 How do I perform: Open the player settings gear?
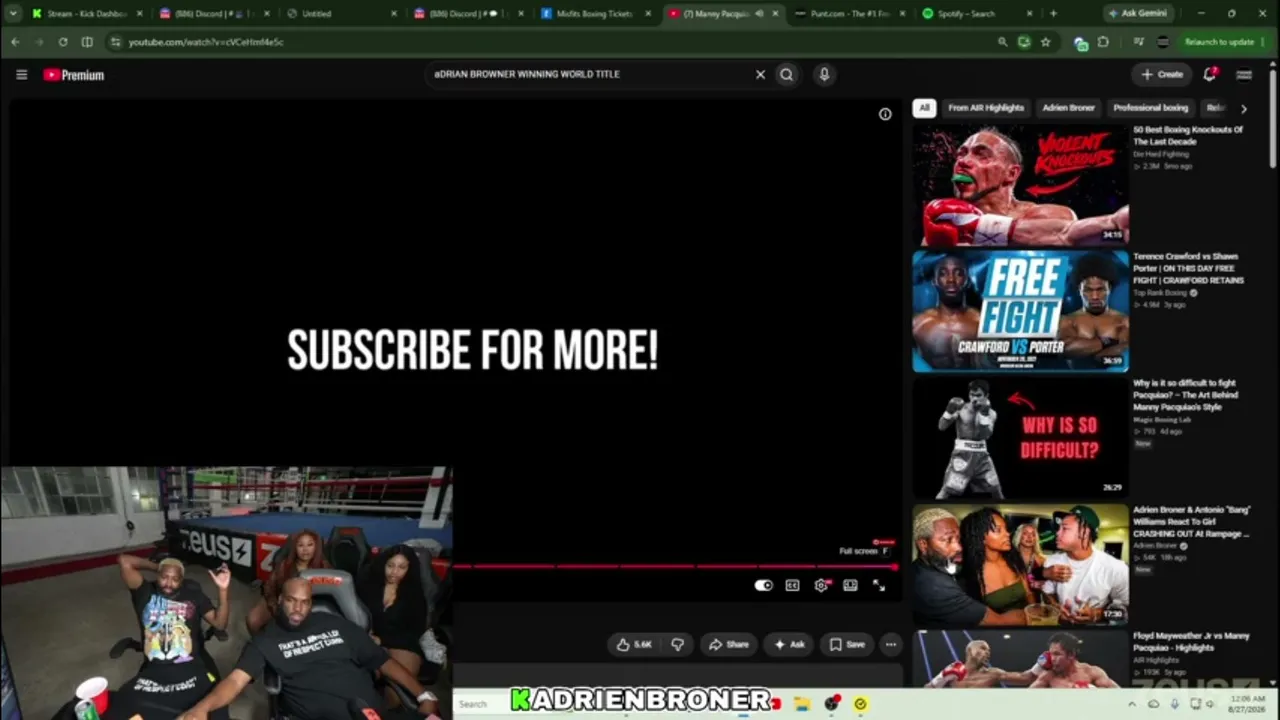821,586
